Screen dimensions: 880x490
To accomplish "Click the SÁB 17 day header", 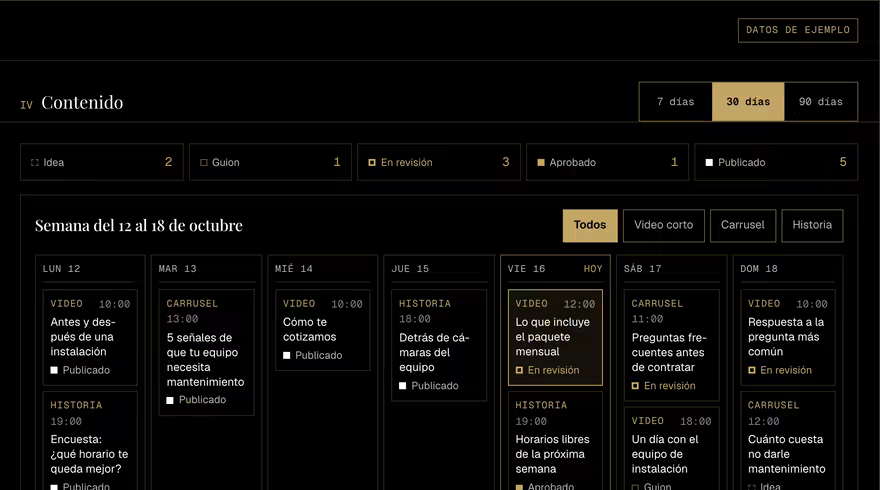I will (x=642, y=269).
